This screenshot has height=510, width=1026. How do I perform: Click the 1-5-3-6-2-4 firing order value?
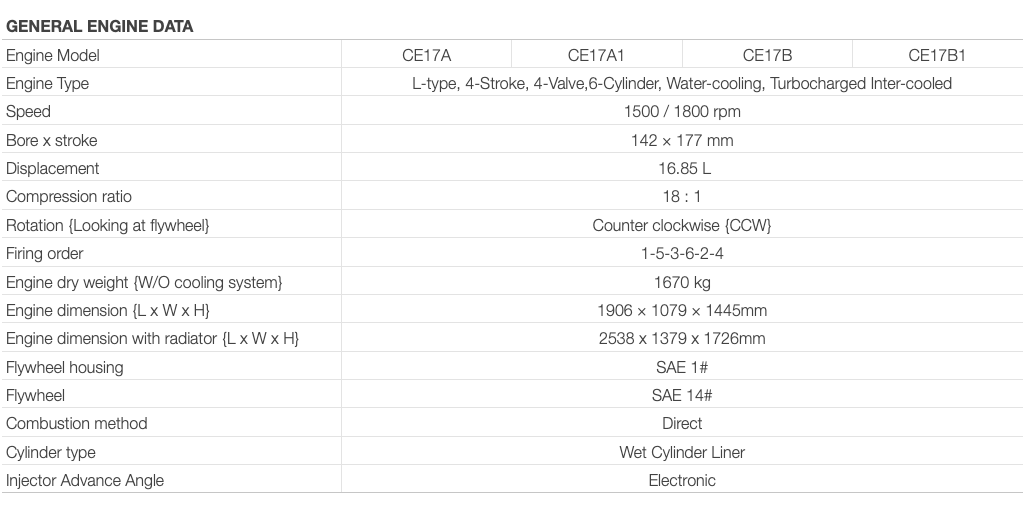[x=682, y=254]
